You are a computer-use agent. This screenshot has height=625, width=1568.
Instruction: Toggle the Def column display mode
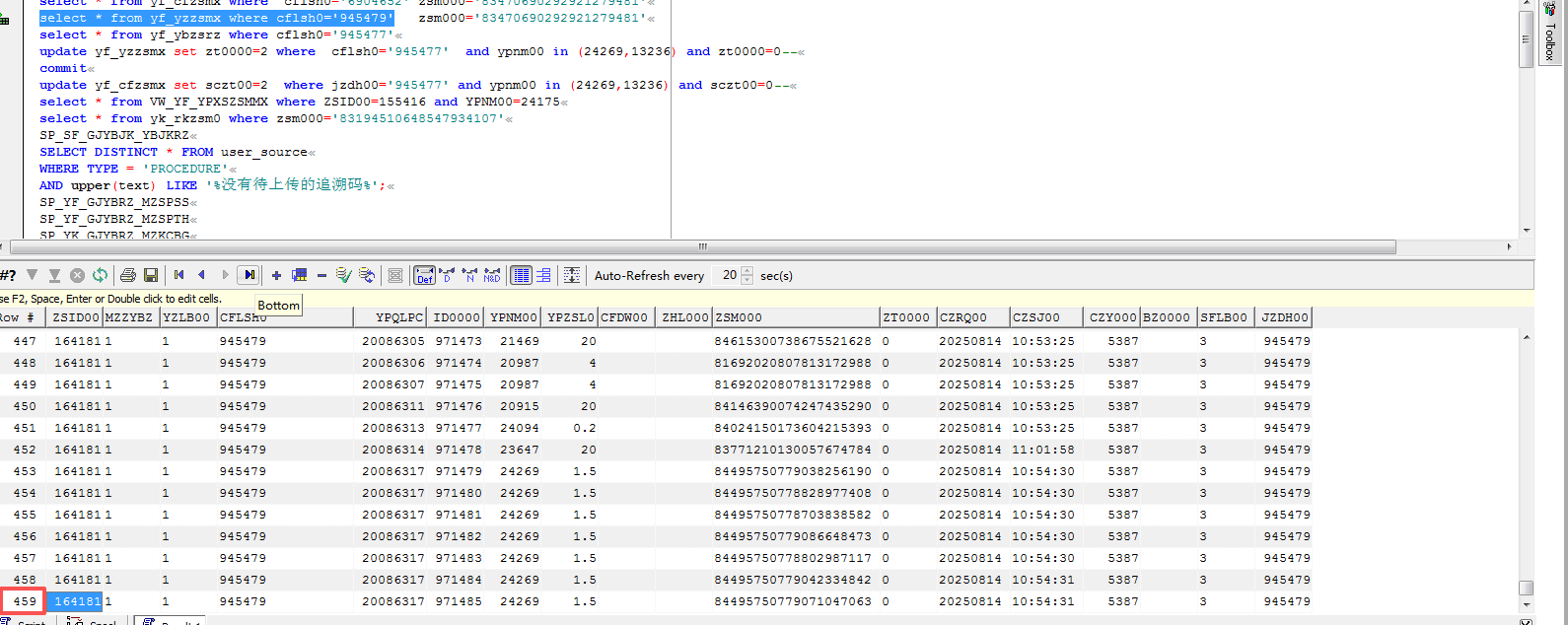[424, 275]
